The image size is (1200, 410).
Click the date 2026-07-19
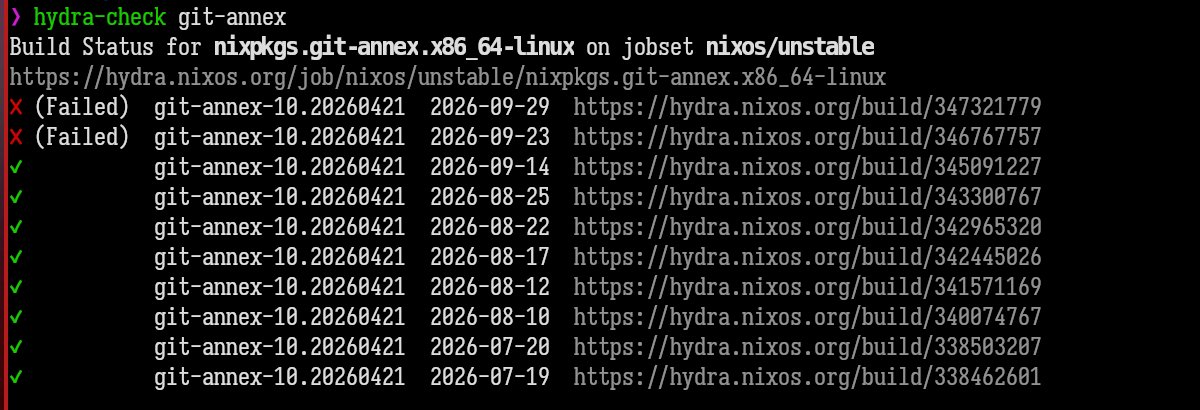point(490,377)
